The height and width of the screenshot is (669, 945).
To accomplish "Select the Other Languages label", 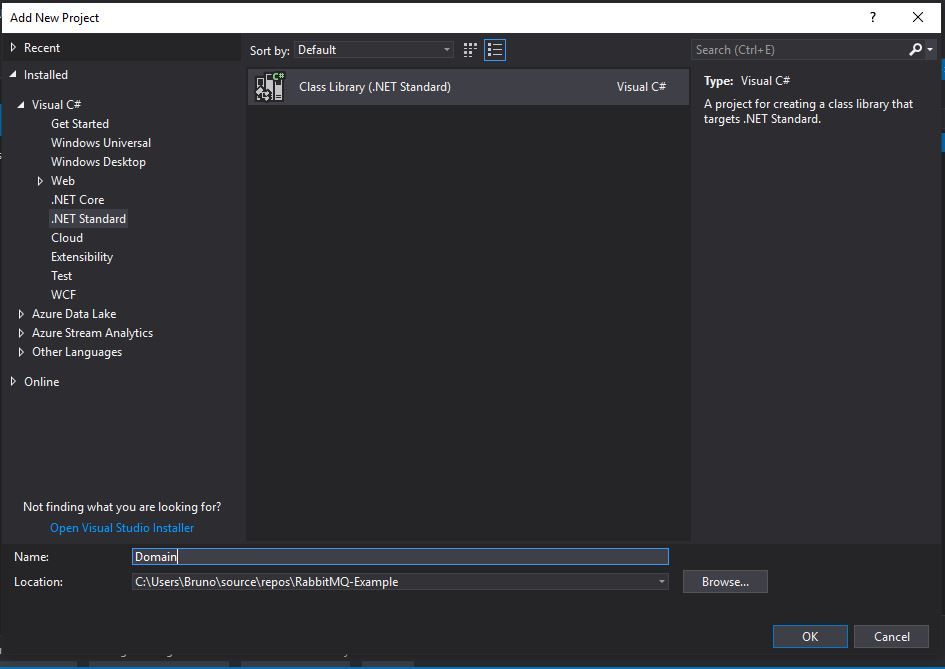I will click(77, 352).
